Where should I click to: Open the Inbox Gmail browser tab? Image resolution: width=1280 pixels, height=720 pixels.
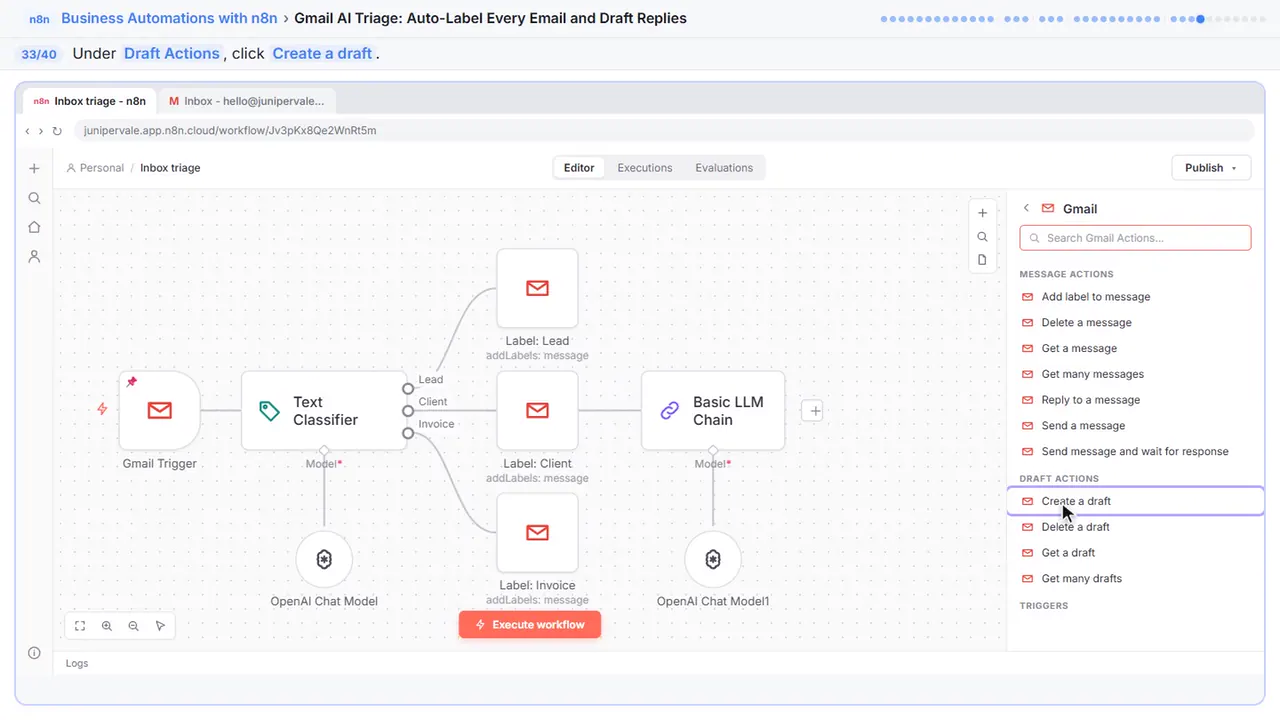click(x=247, y=101)
